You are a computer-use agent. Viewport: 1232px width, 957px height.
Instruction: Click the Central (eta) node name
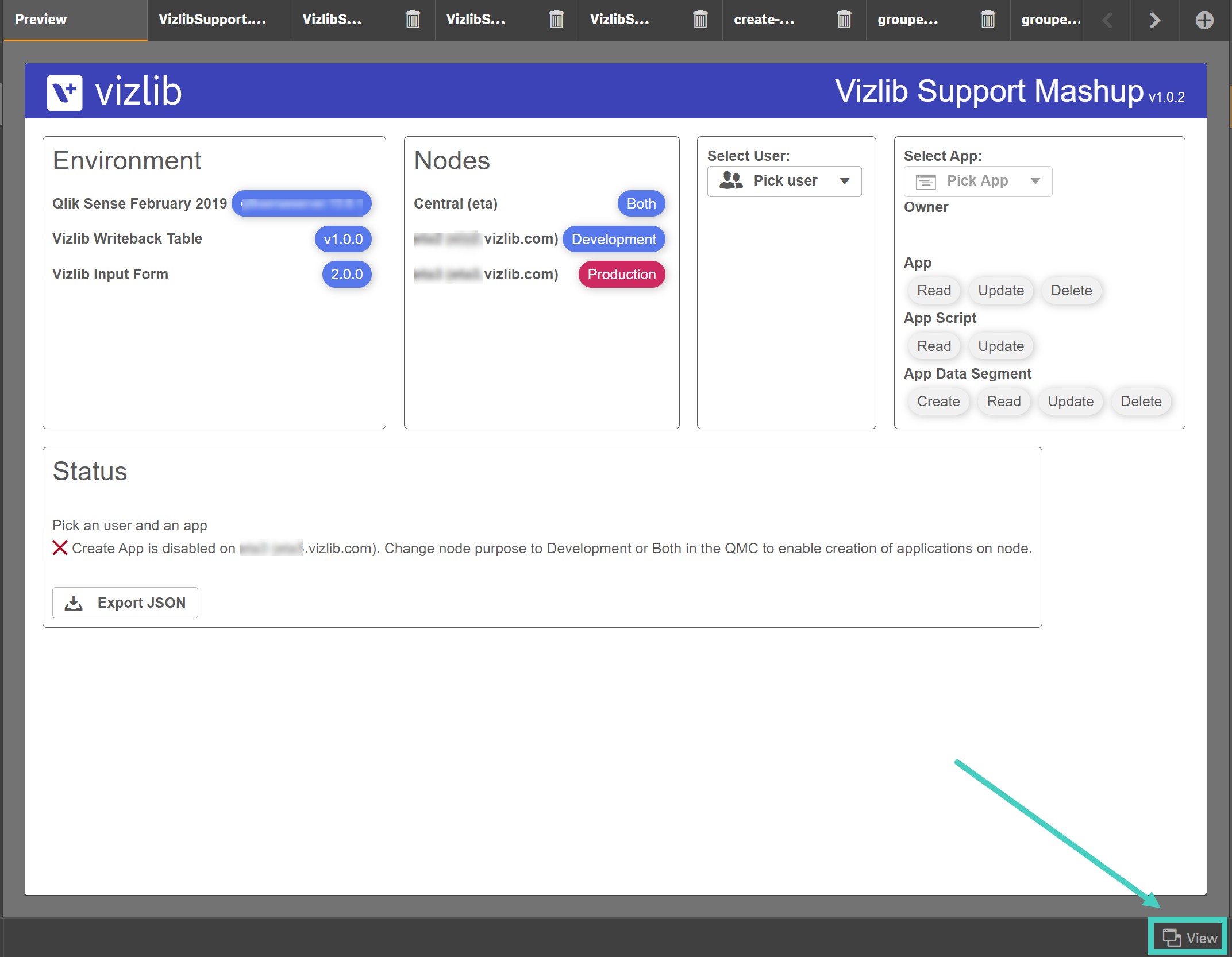[x=456, y=203]
